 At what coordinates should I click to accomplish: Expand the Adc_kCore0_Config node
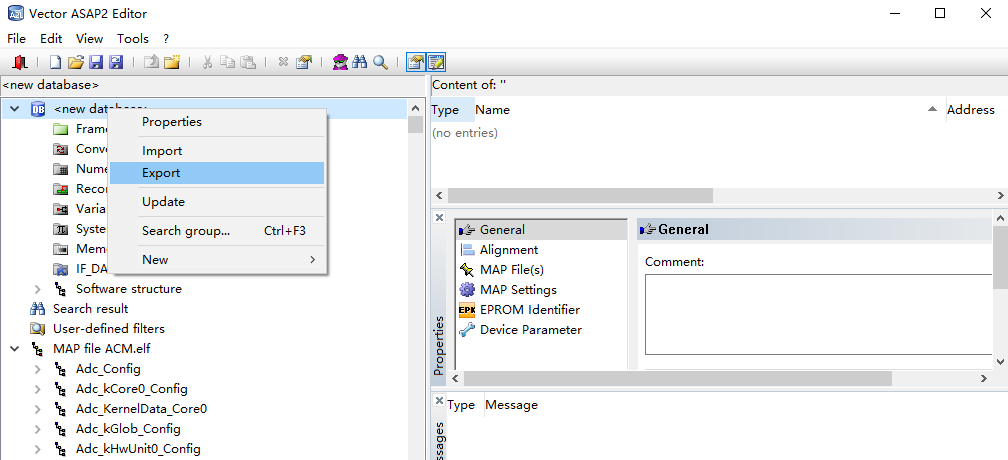(x=37, y=389)
